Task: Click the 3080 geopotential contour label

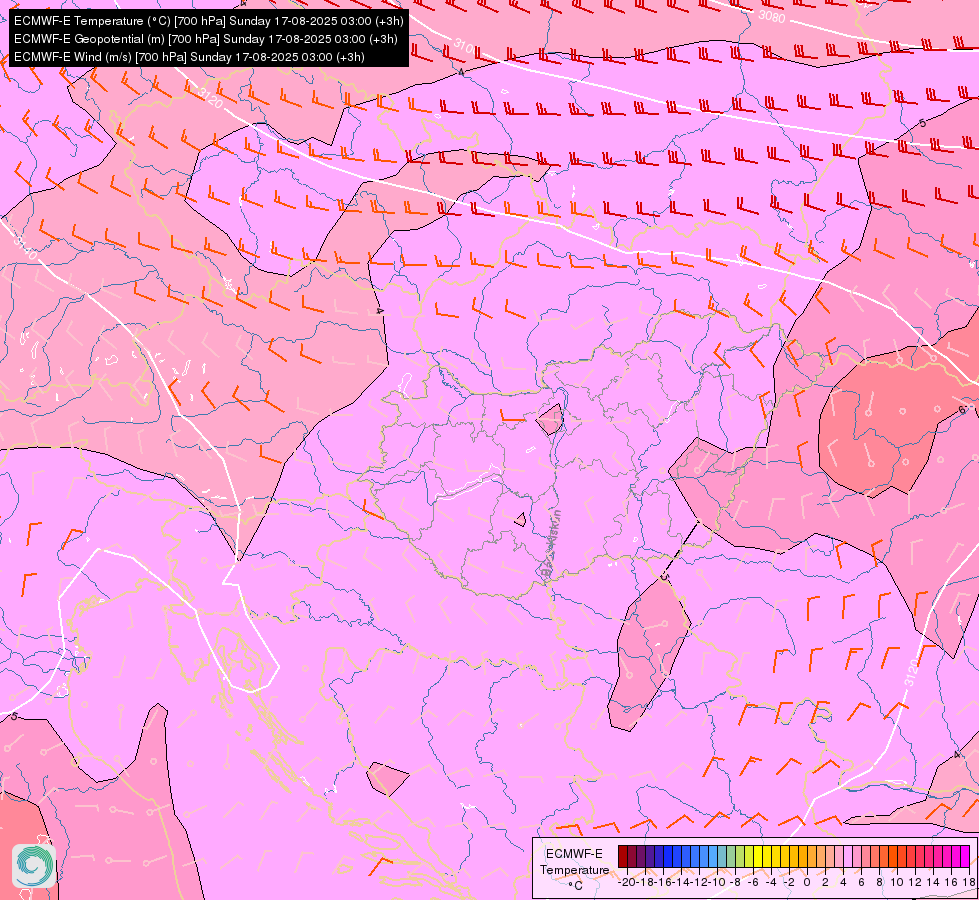Action: pyautogui.click(x=772, y=17)
